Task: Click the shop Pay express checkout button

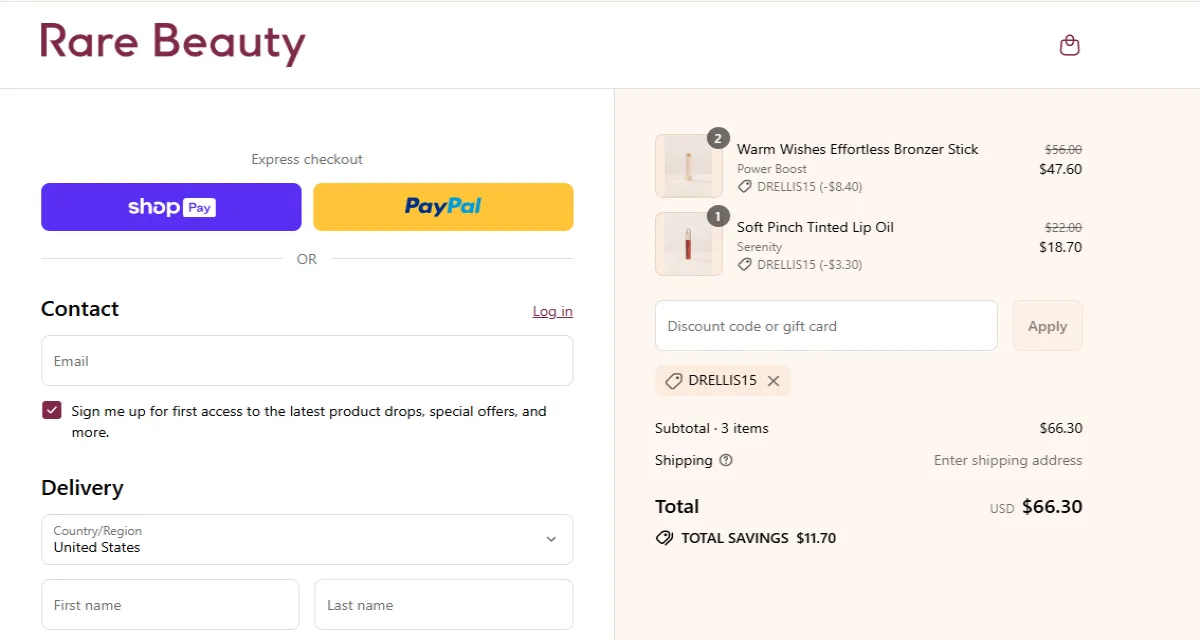Action: [x=170, y=207]
